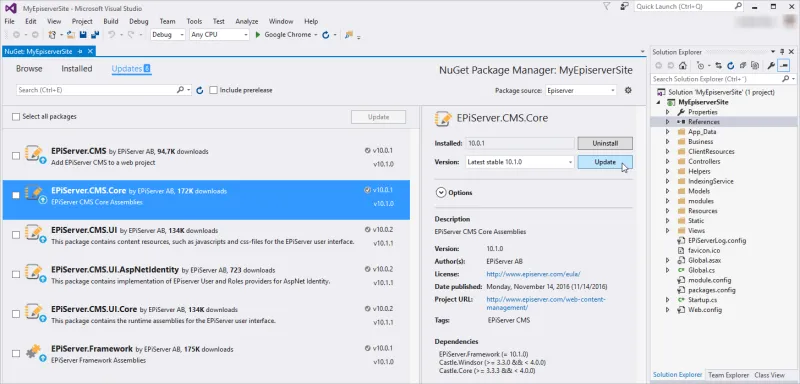Pin the NuGet: MyEpiserverSite tab
The image size is (800, 384).
80,52
